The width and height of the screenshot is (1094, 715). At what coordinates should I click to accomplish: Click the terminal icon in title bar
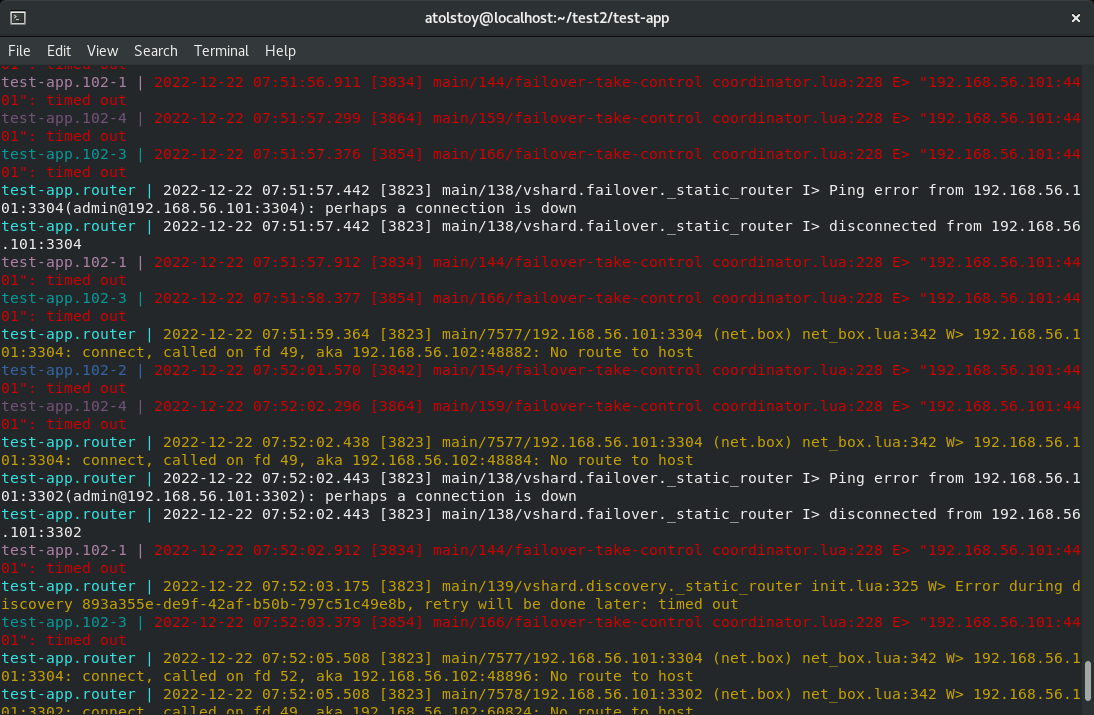coord(18,18)
